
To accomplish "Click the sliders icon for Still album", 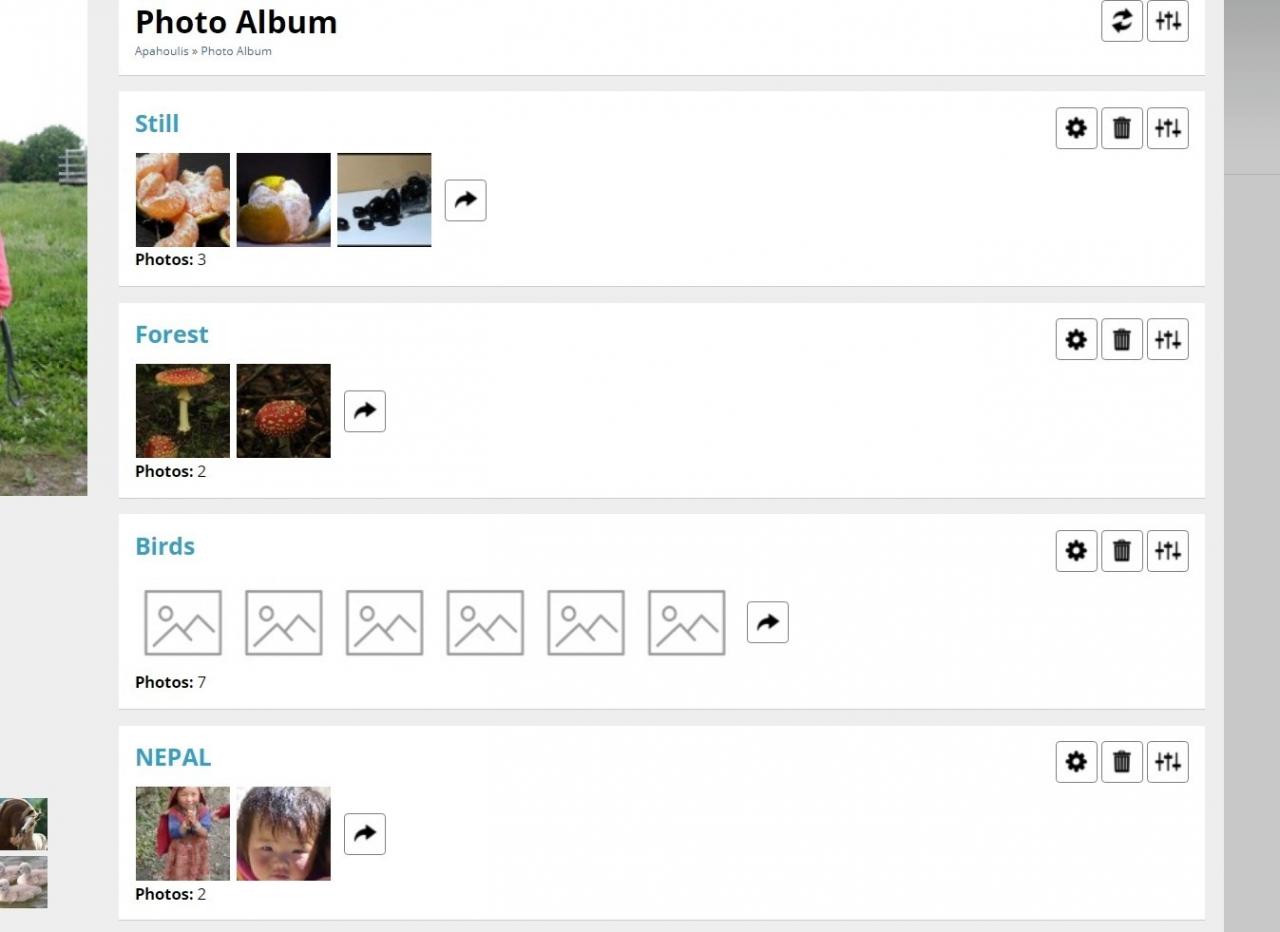I will 1167,128.
